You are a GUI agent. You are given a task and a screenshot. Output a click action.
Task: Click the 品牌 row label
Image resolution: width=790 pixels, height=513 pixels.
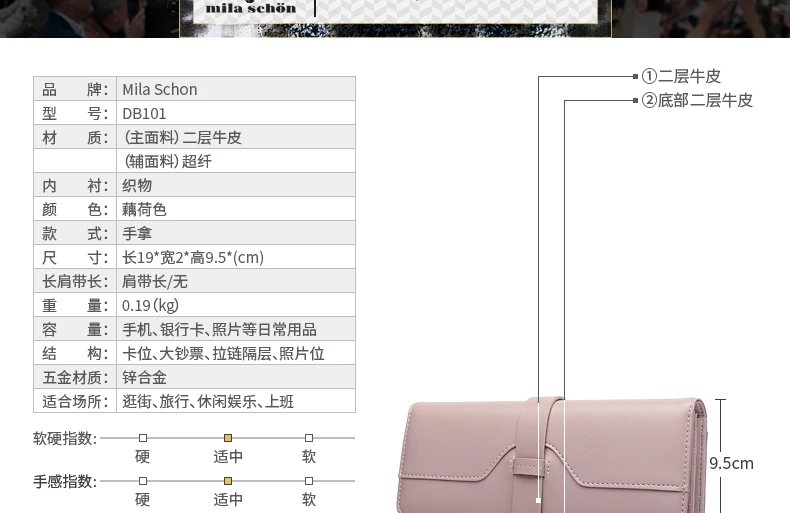click(75, 89)
